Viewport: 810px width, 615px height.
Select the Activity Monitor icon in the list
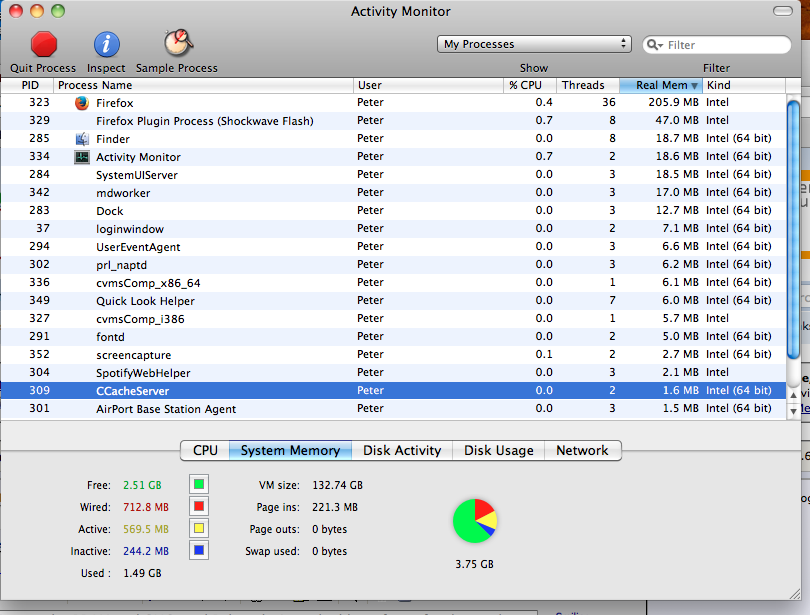[82, 157]
